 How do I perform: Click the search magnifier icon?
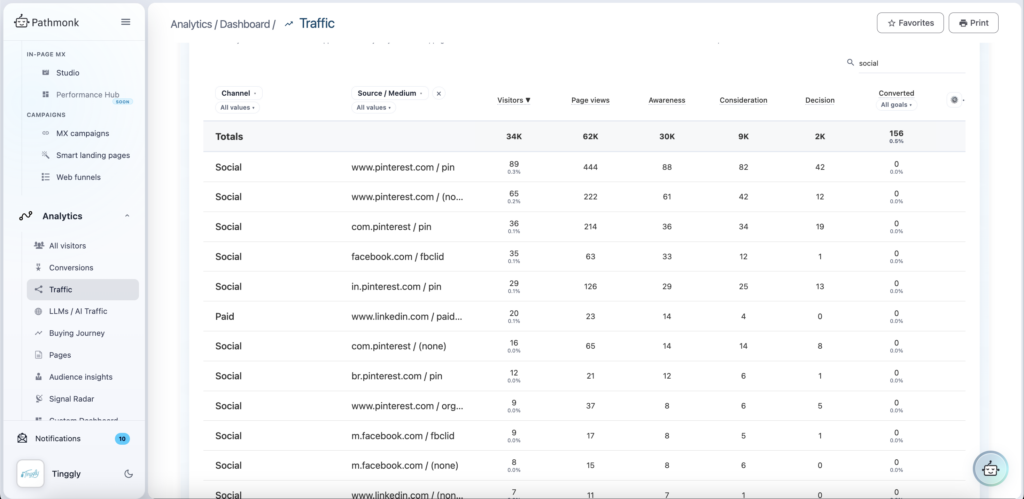(x=850, y=63)
